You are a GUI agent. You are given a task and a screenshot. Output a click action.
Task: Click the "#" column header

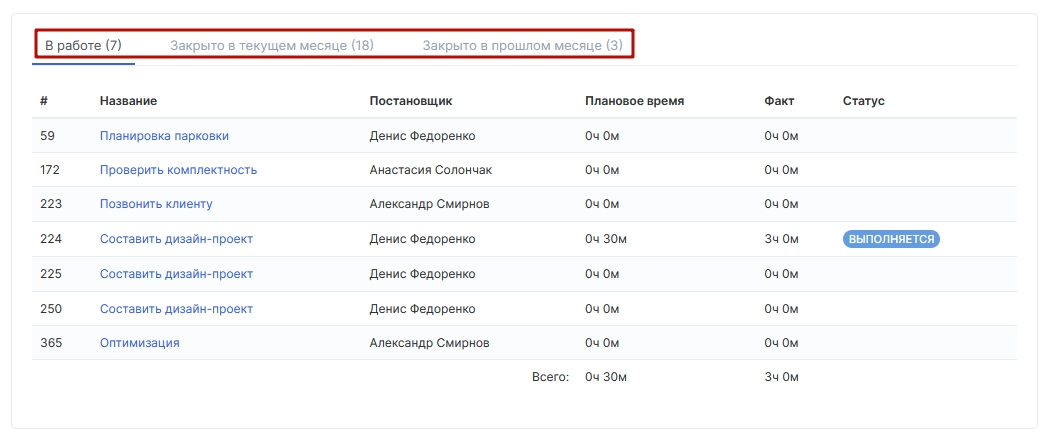[44, 101]
